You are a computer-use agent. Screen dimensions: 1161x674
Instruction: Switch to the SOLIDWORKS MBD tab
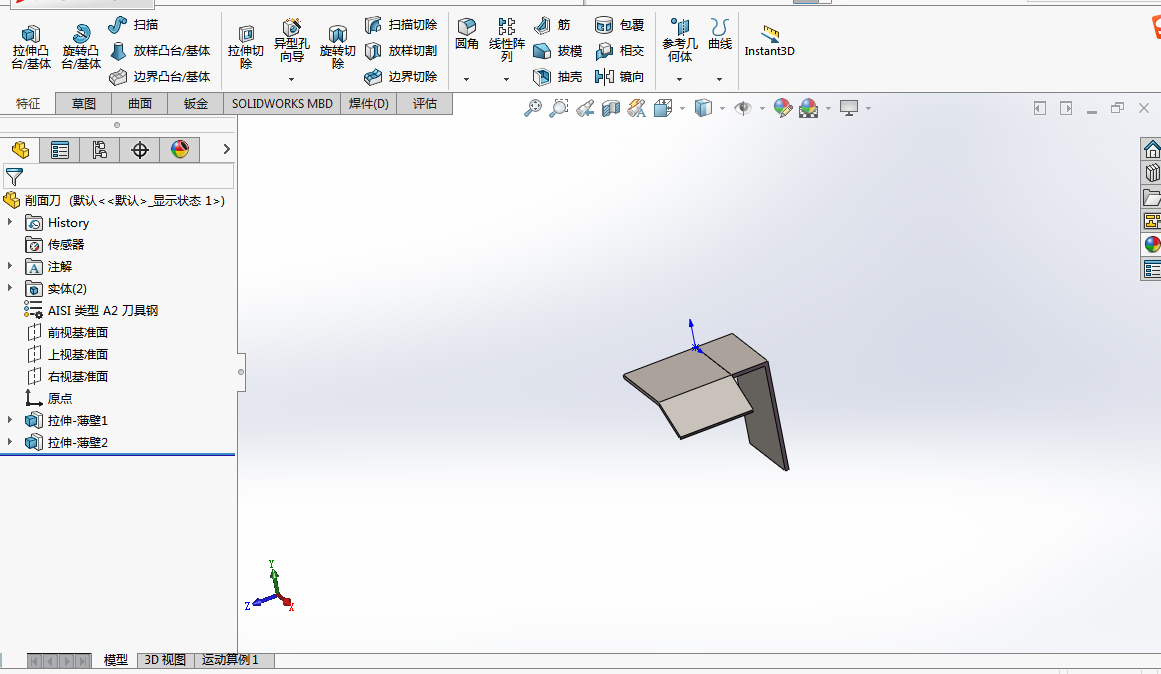pos(282,104)
